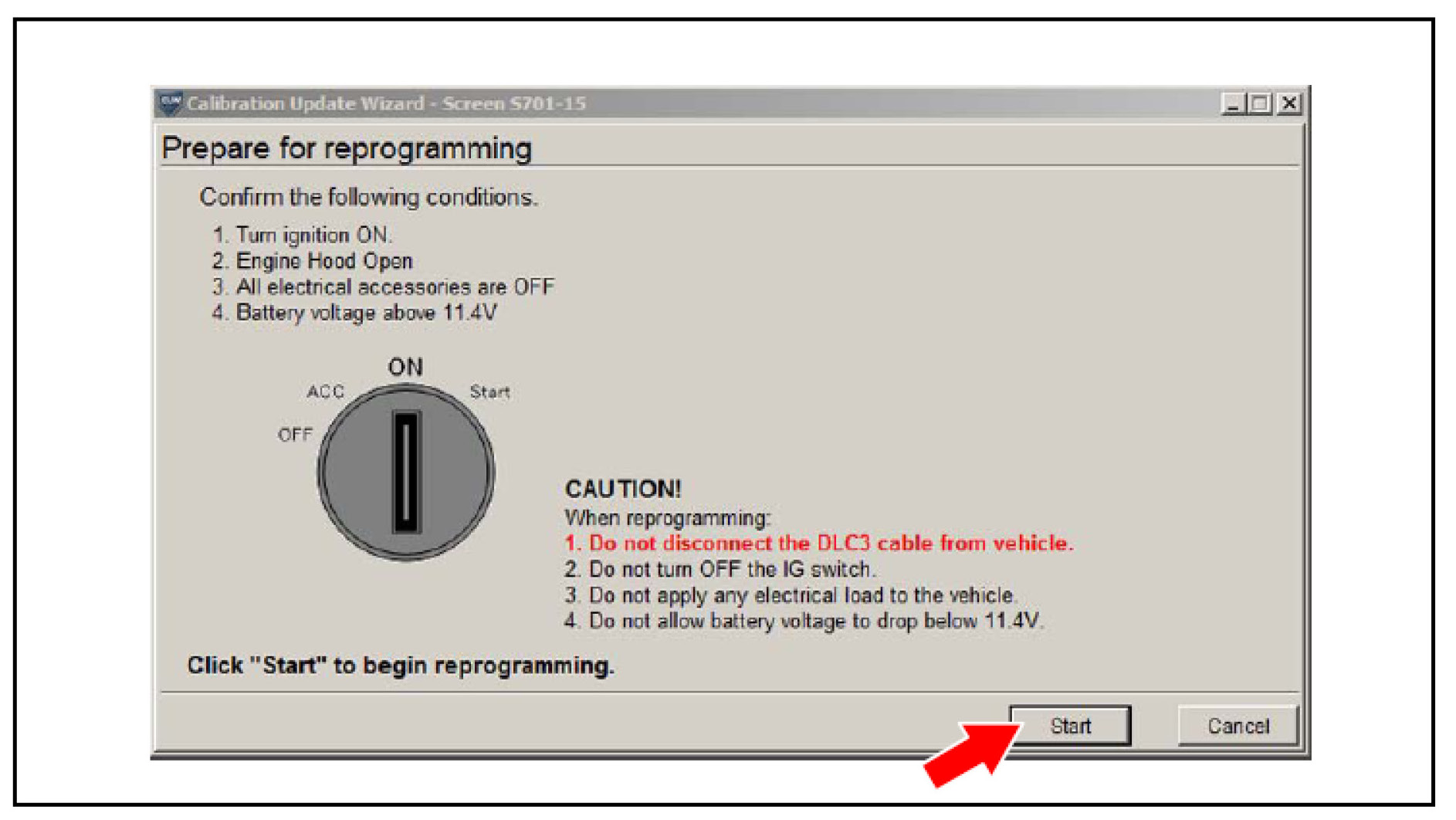Click the Start position label near the ignition dial

pyautogui.click(x=489, y=392)
